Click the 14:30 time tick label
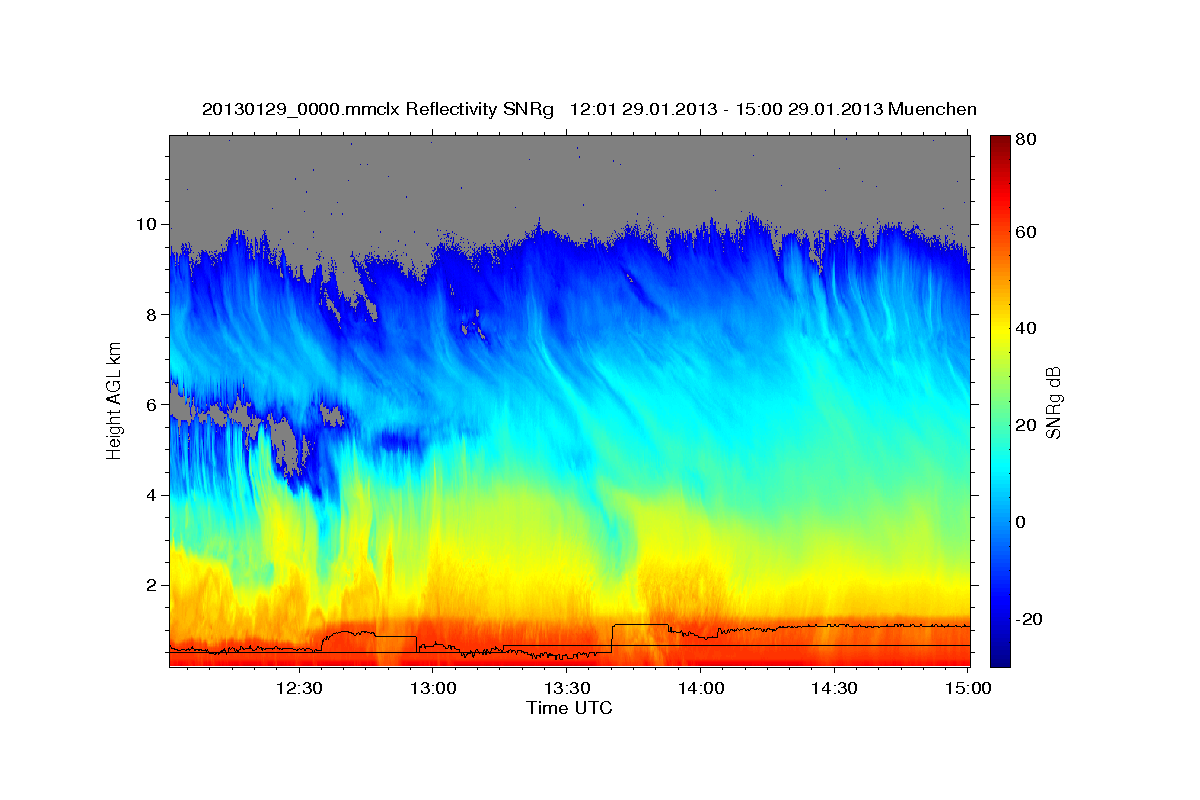1200x800 pixels. tap(834, 689)
